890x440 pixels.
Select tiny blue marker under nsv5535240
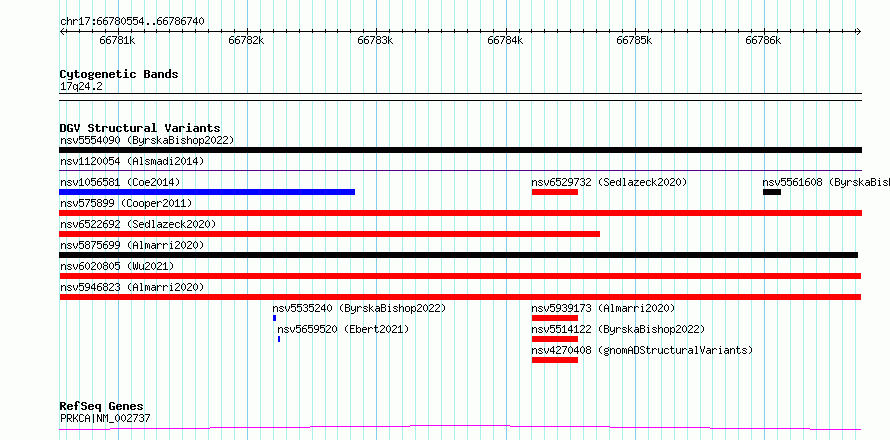[x=275, y=318]
